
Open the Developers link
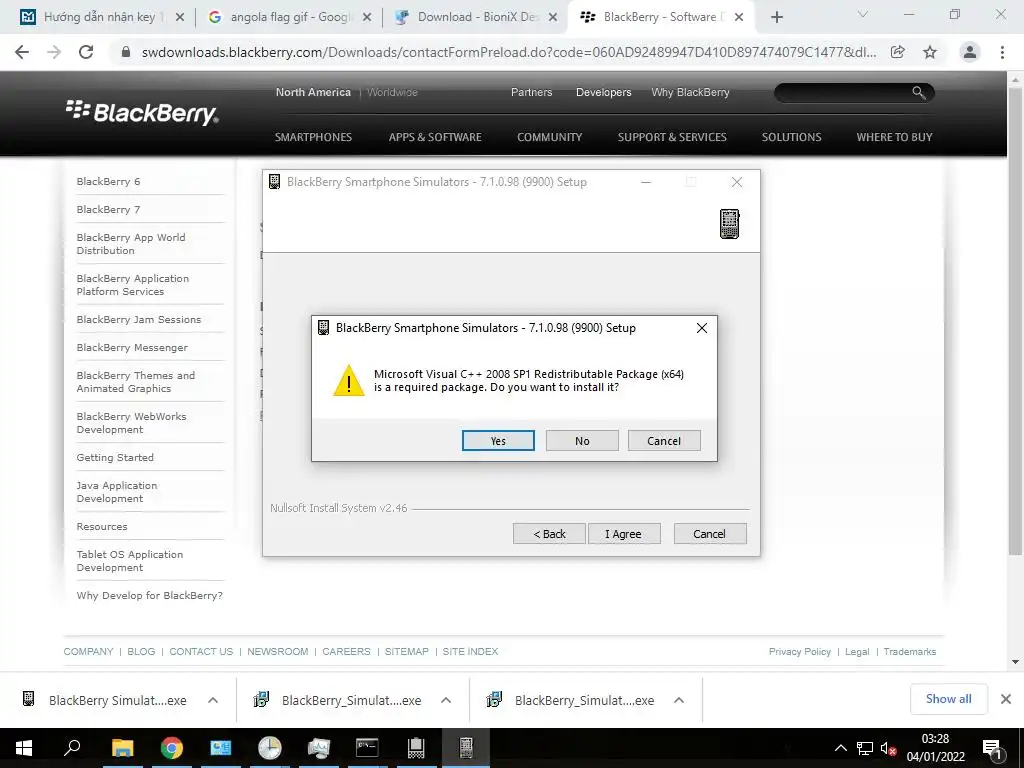tap(603, 92)
